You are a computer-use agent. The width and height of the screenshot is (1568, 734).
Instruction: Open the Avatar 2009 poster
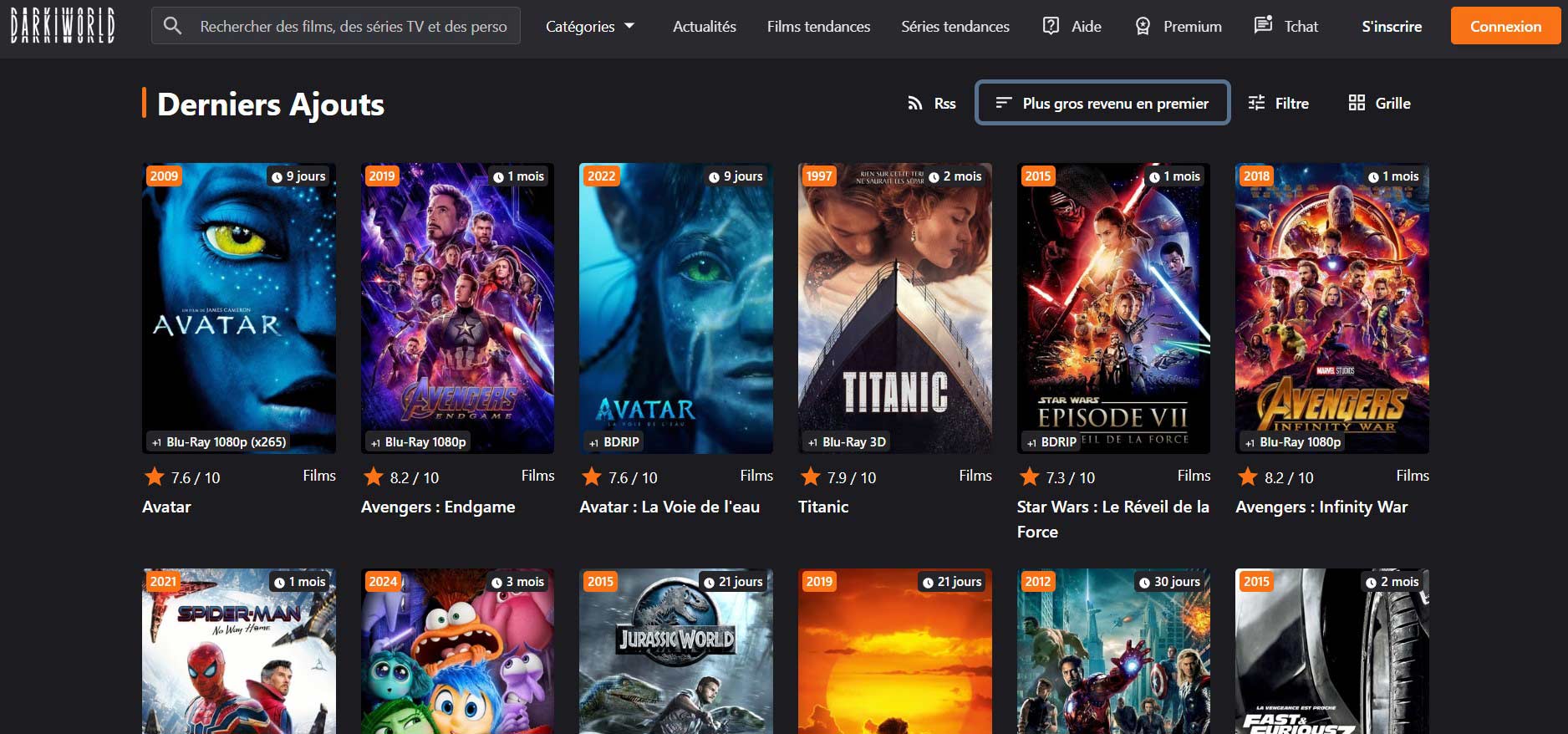click(239, 308)
